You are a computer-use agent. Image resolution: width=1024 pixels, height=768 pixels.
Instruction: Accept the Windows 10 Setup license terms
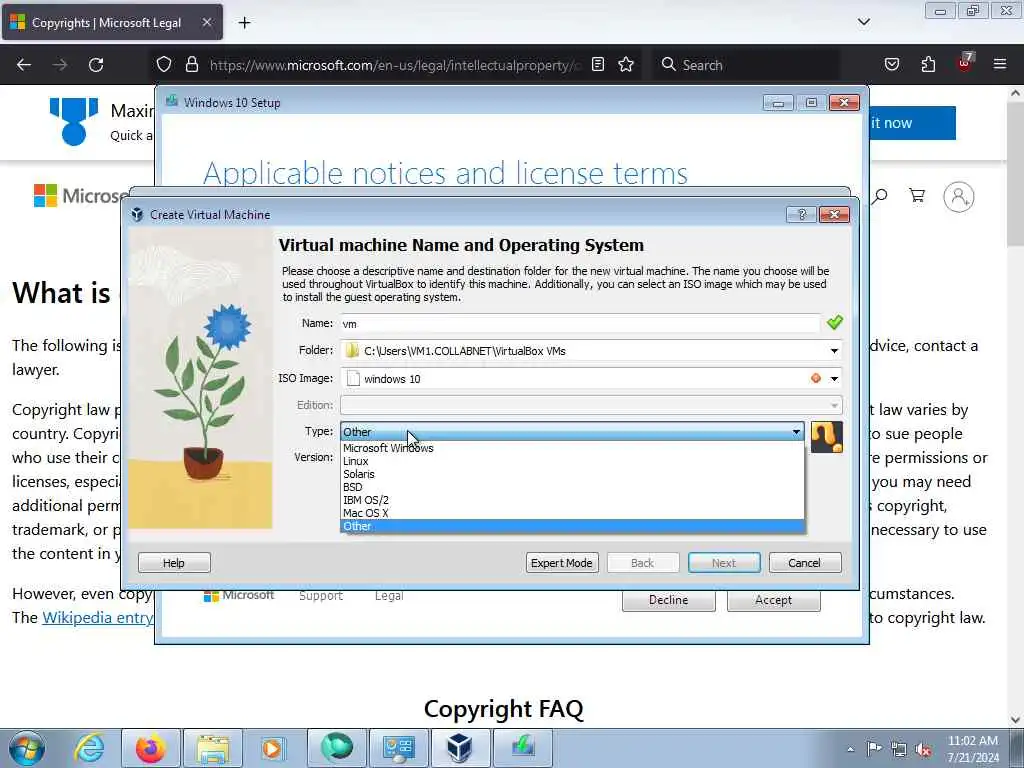click(773, 600)
